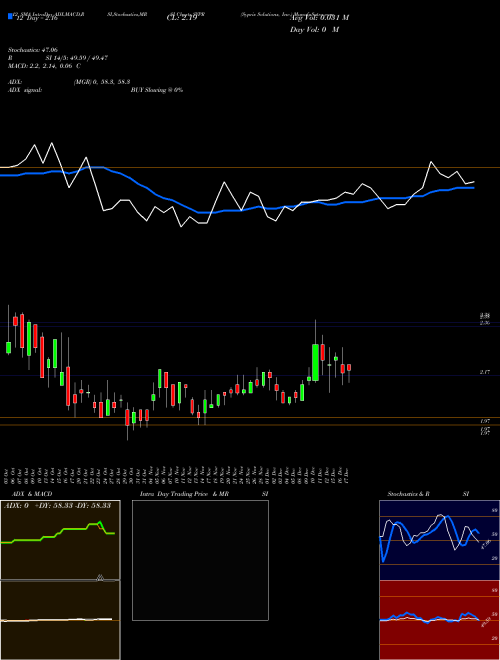This screenshot has width=500, height=660.
Task: Click the 'MACD: 2.2, 2.14, 0.06 C' line
Action: point(45,66)
